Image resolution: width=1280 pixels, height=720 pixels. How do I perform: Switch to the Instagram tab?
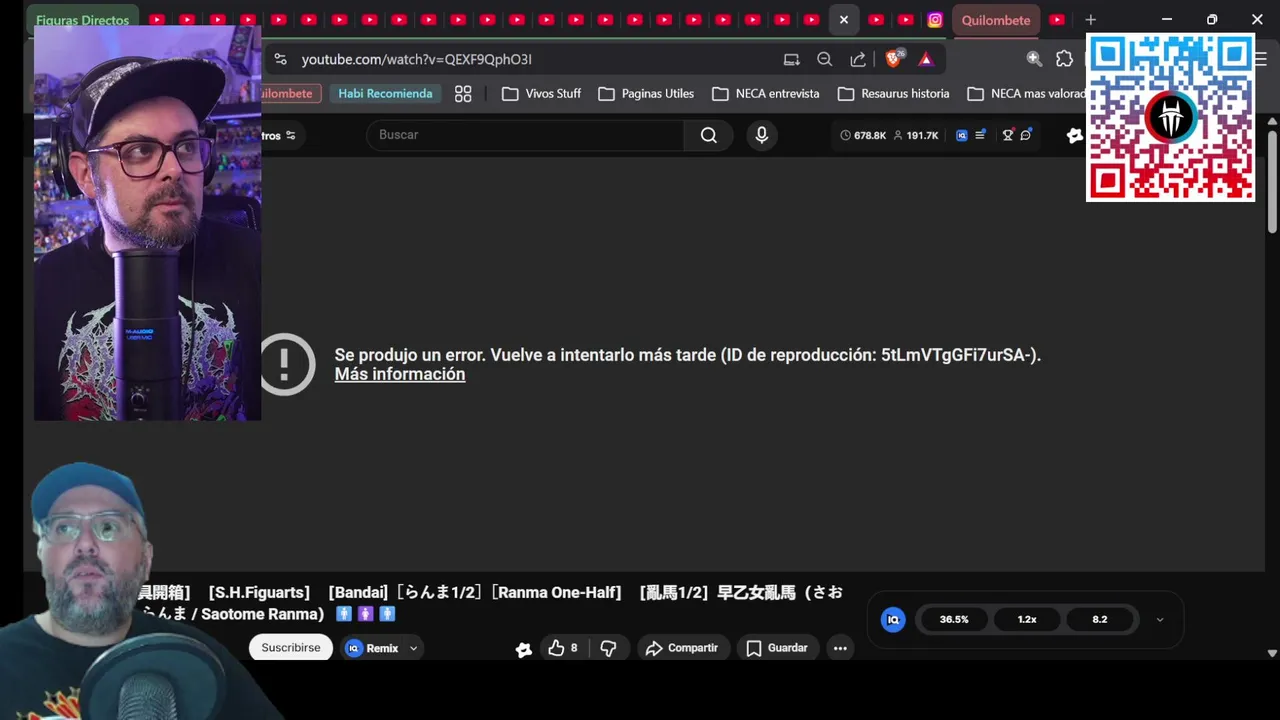[935, 20]
